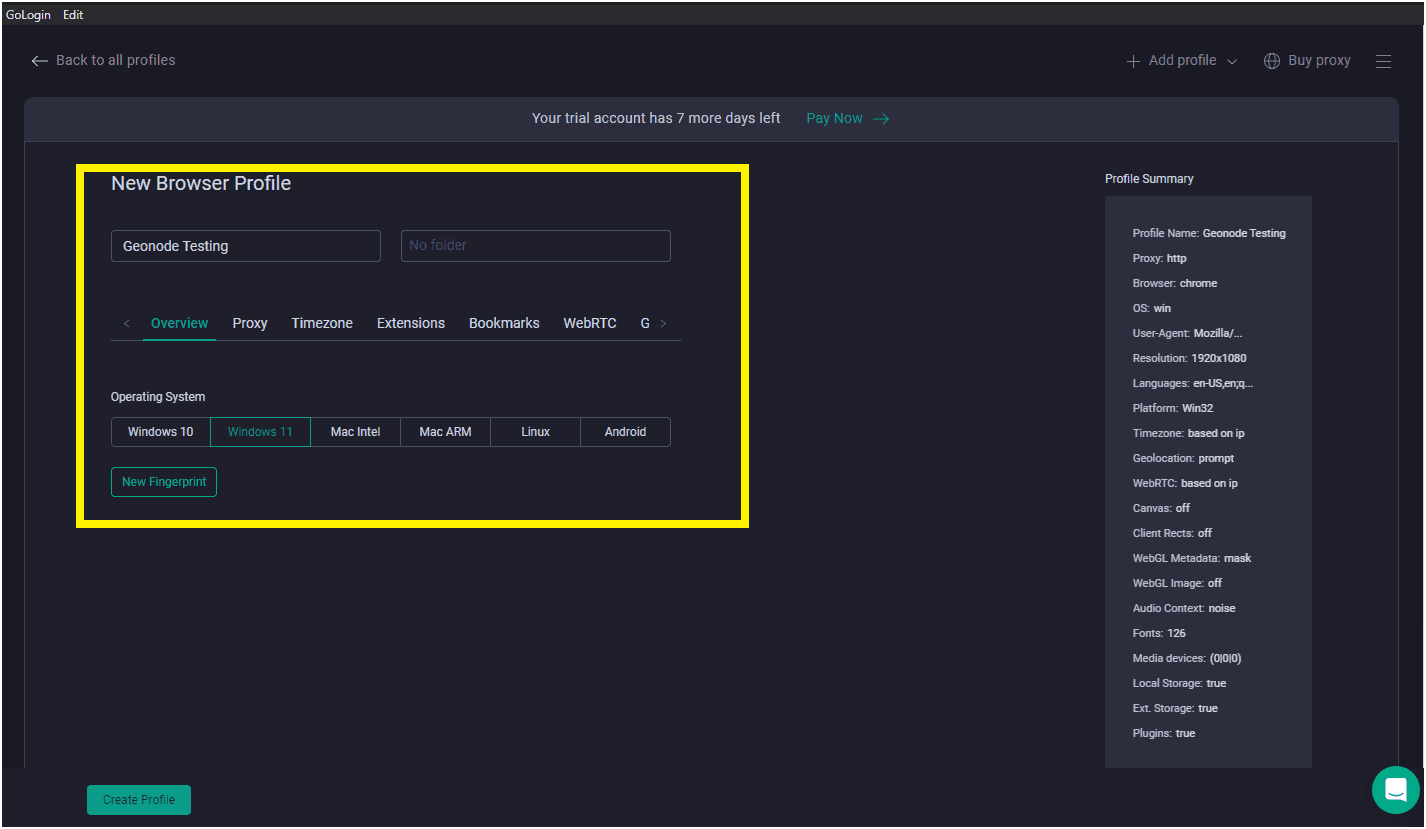The width and height of the screenshot is (1426, 829).
Task: Click the Create Profile button
Action: tap(138, 799)
